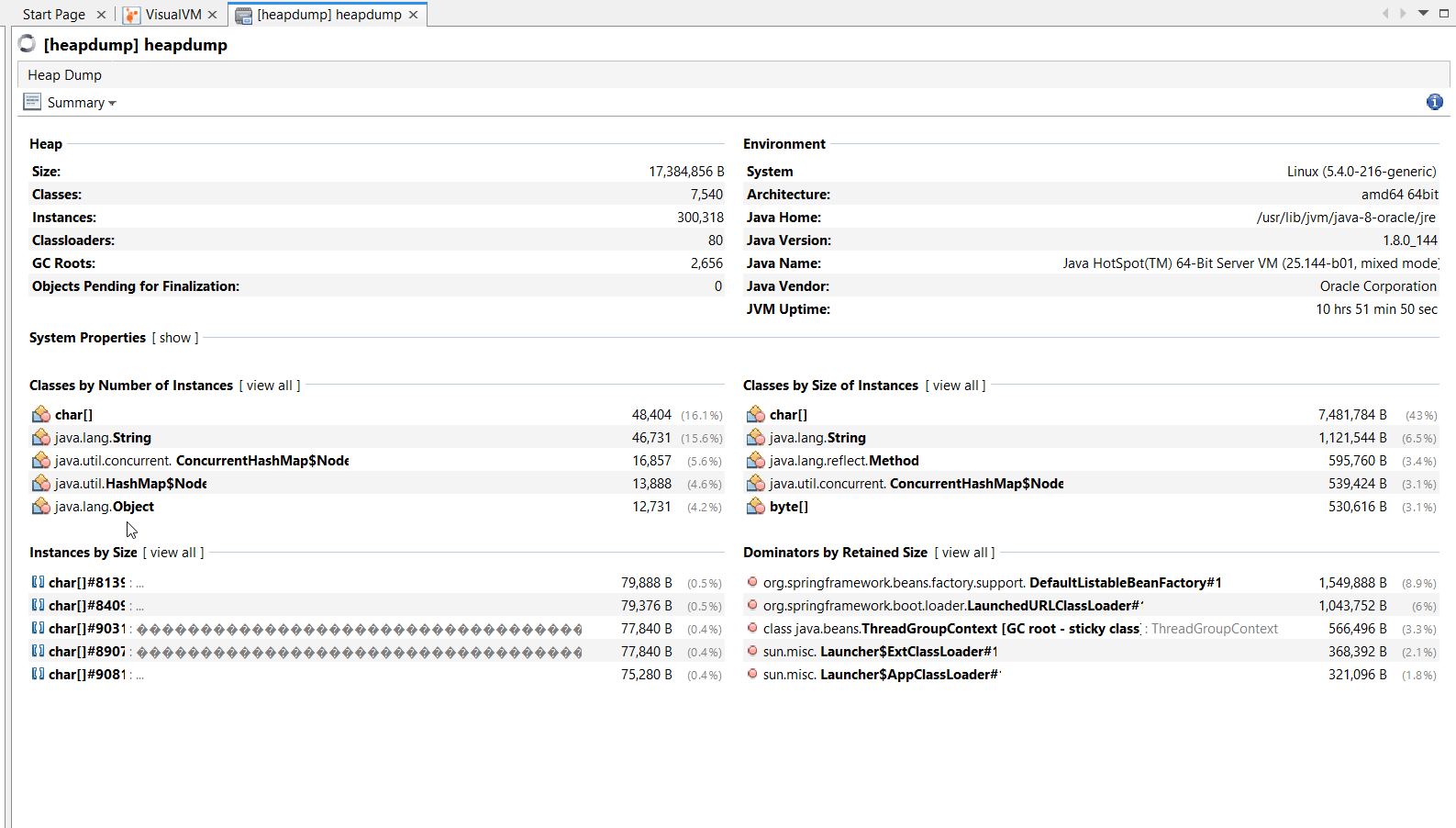This screenshot has height=828, width=1456.
Task: Click class icon beside java.lang.reflect.Method
Action: (755, 461)
